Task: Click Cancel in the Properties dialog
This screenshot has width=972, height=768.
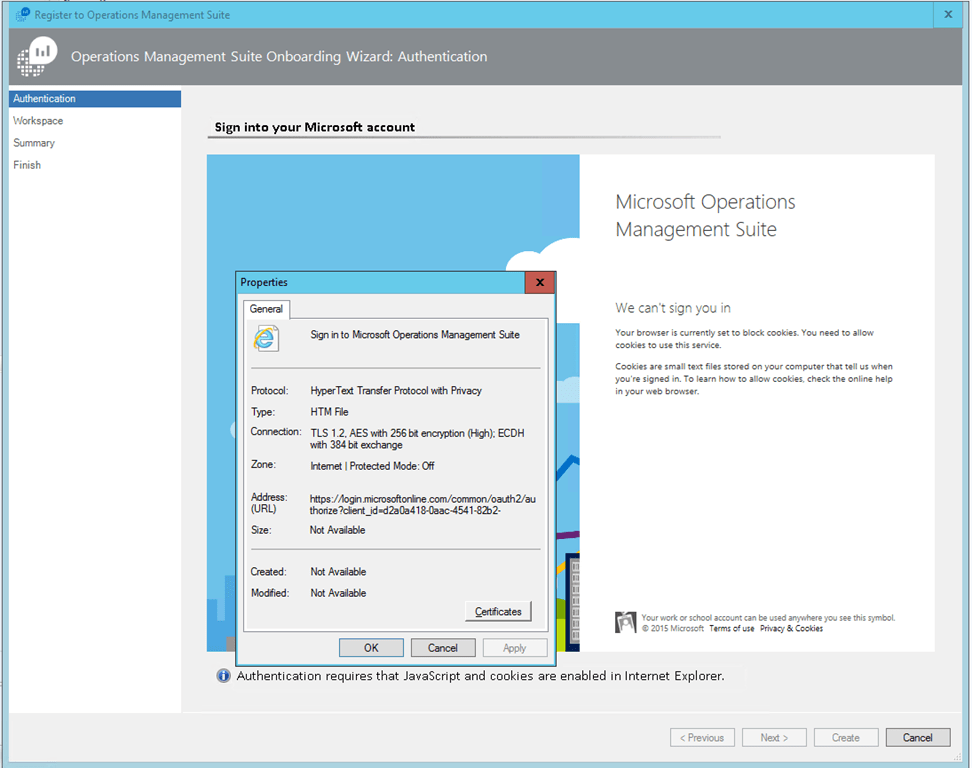Action: [443, 648]
